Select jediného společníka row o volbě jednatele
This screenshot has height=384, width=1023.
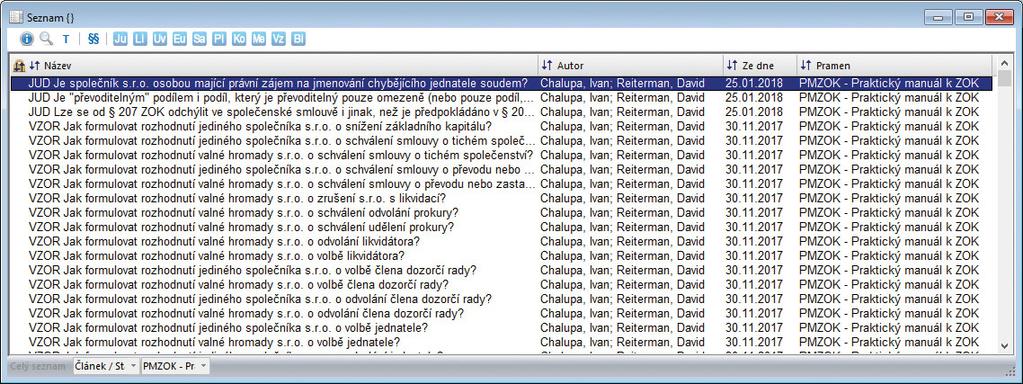point(502,327)
